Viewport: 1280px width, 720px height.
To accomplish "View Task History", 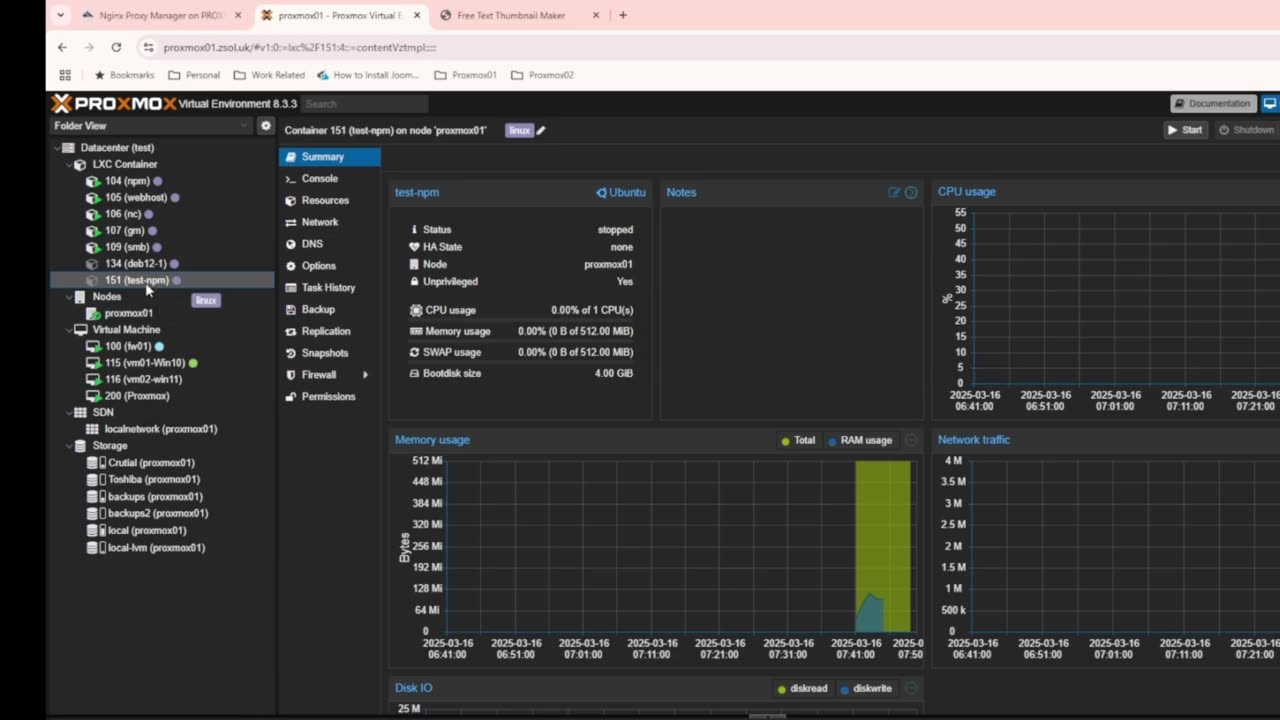I will [x=329, y=288].
